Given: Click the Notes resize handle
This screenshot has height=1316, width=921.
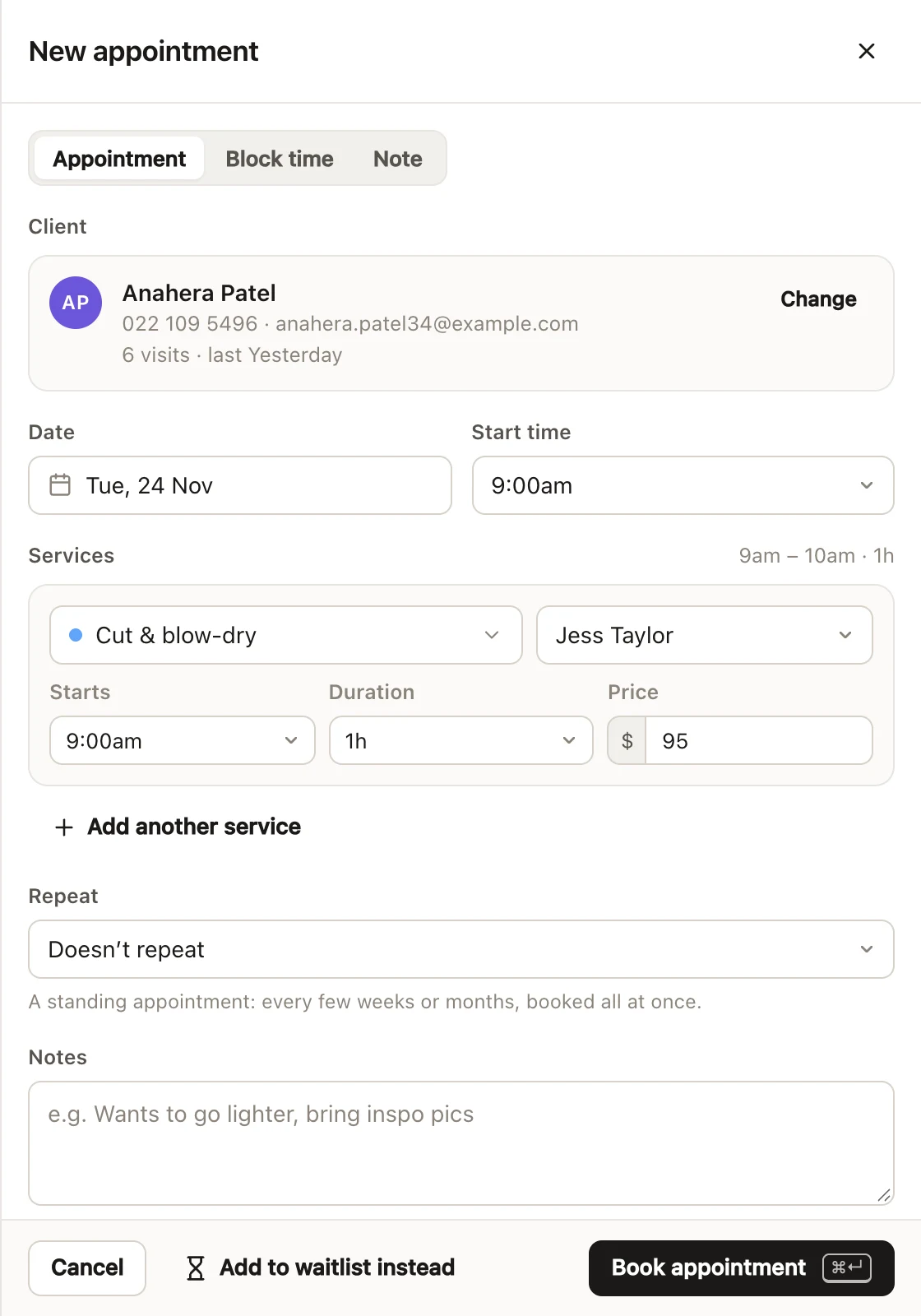Looking at the screenshot, I should (x=884, y=1195).
